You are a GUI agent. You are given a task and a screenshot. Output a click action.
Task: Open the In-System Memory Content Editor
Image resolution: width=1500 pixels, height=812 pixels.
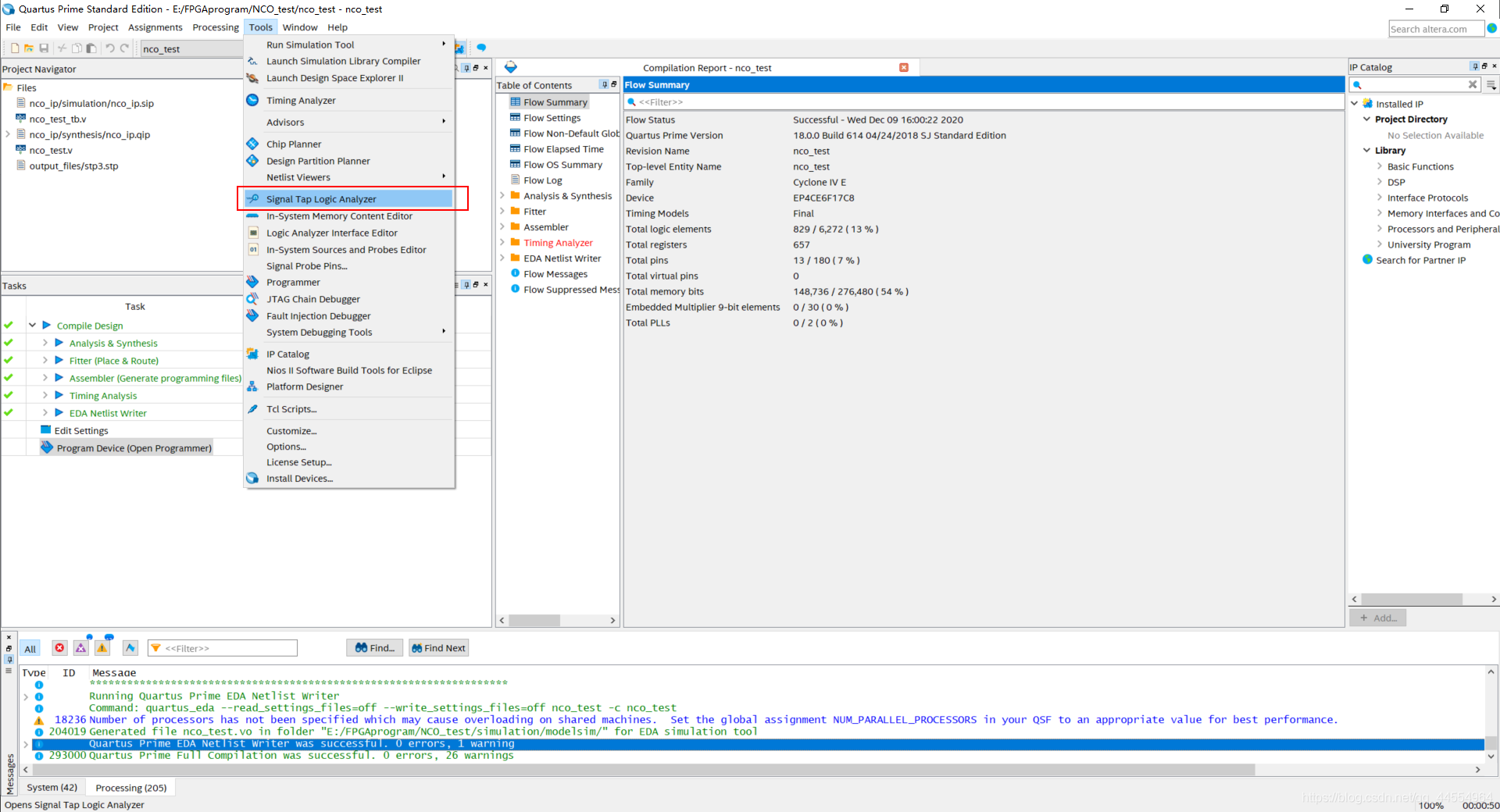339,215
